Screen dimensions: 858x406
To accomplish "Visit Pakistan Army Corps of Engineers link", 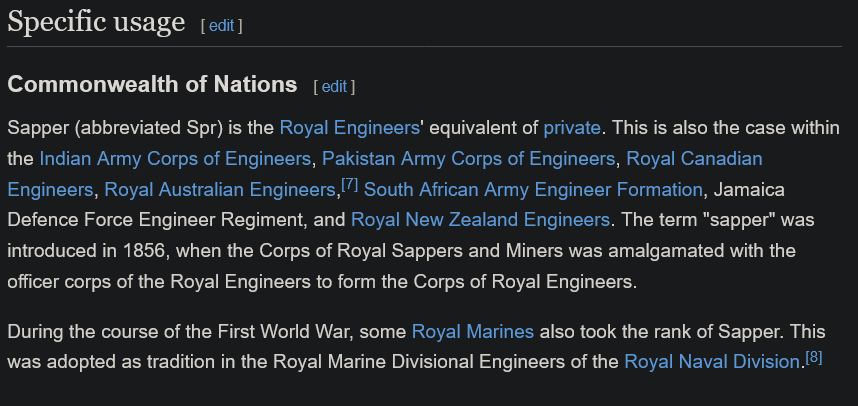I will [x=468, y=159].
